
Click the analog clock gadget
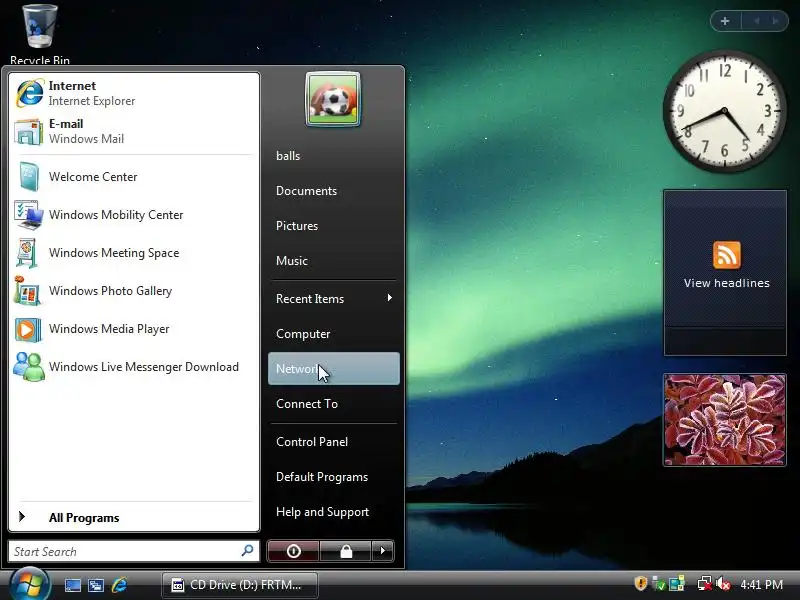point(724,111)
